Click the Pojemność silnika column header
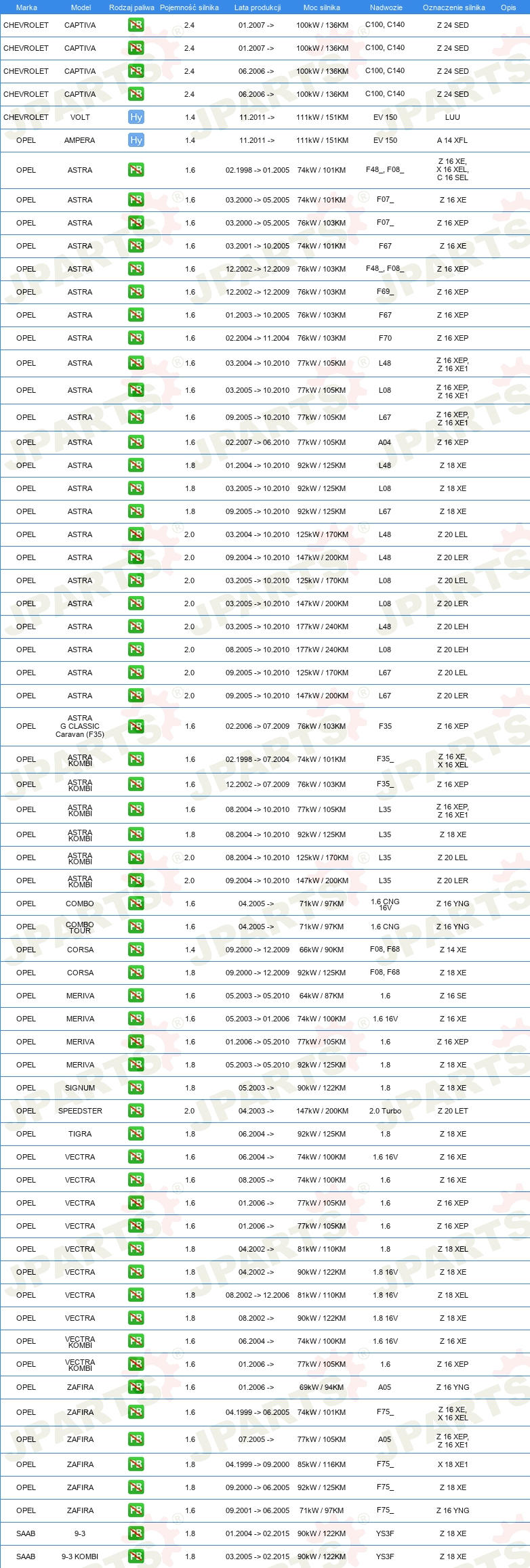530x1568 pixels. [x=189, y=7]
